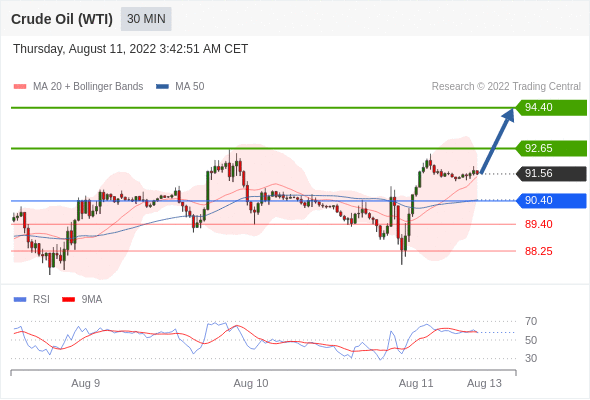Screen dimensions: 590x400
Task: Click the 94.40 green resistance price tag
Action: (x=551, y=108)
